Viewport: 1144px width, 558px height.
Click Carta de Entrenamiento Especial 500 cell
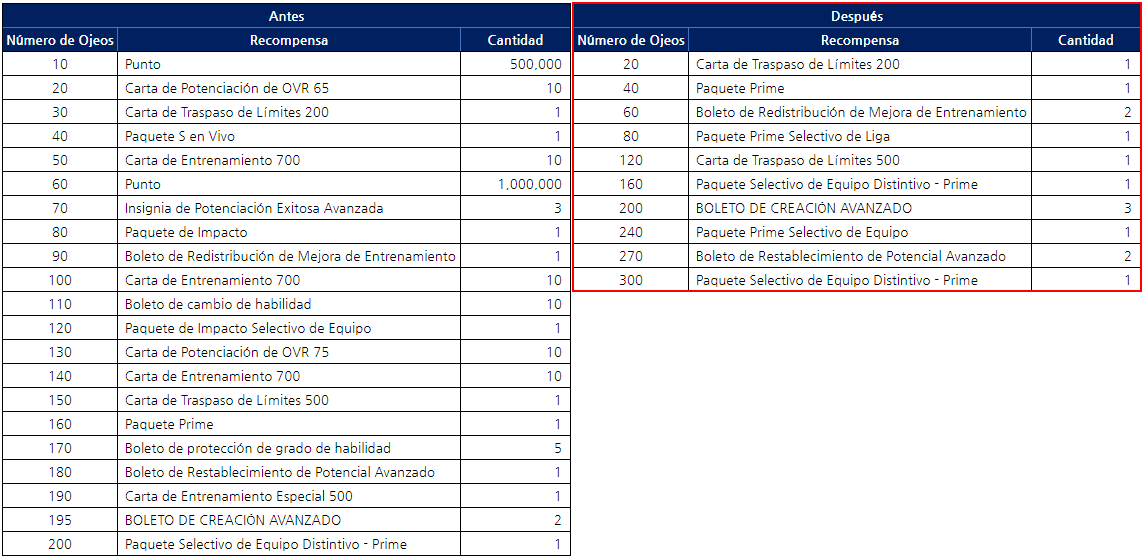click(239, 496)
